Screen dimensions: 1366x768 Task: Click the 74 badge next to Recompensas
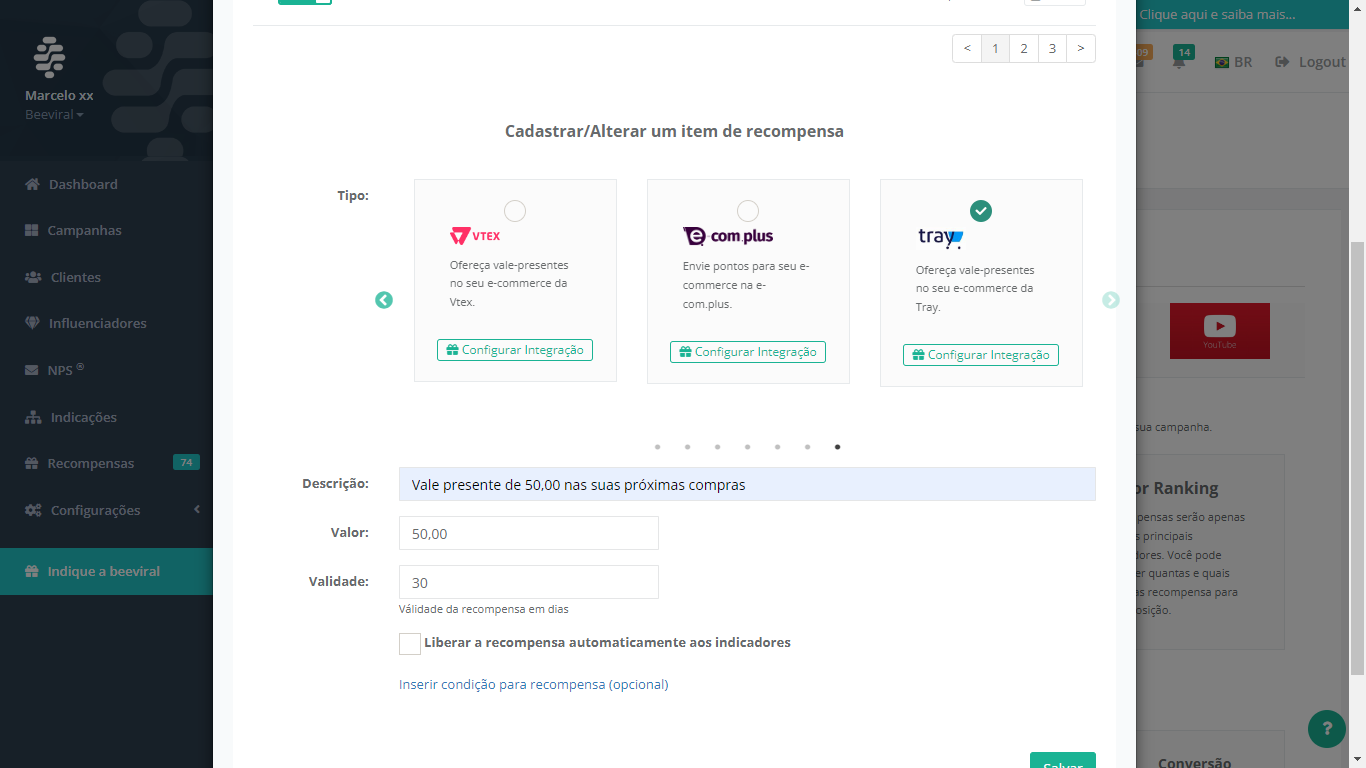click(186, 462)
